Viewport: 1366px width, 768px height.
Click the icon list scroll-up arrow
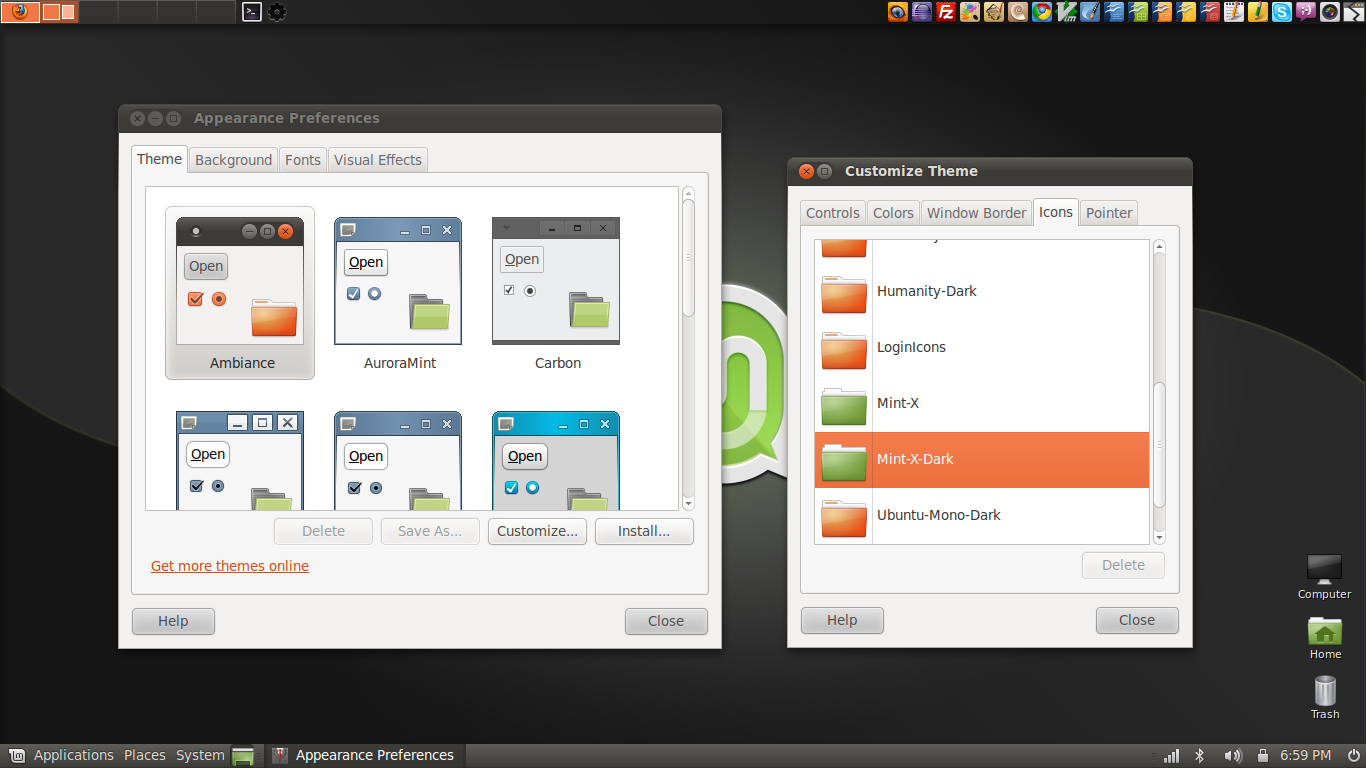tap(1160, 246)
